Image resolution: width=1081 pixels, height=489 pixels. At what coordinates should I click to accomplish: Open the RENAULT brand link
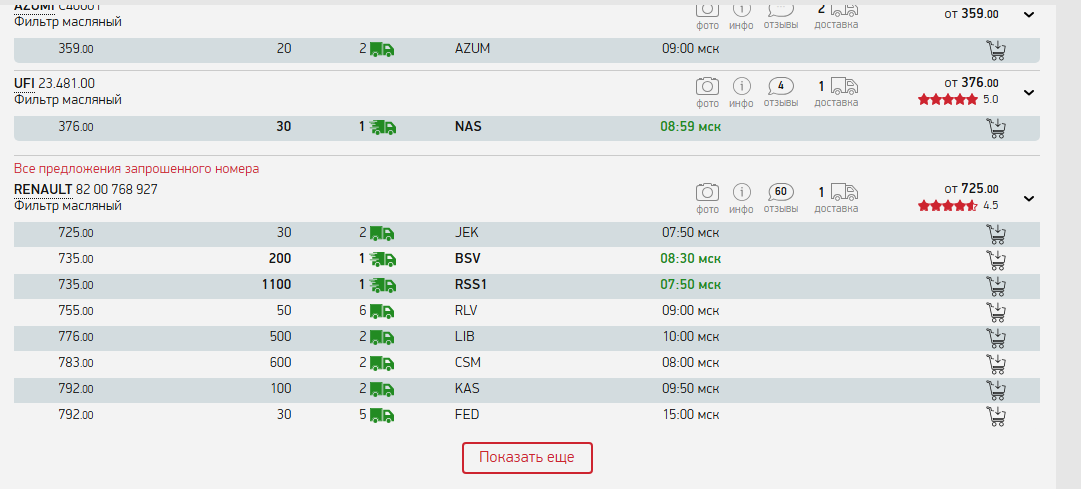[43, 190]
